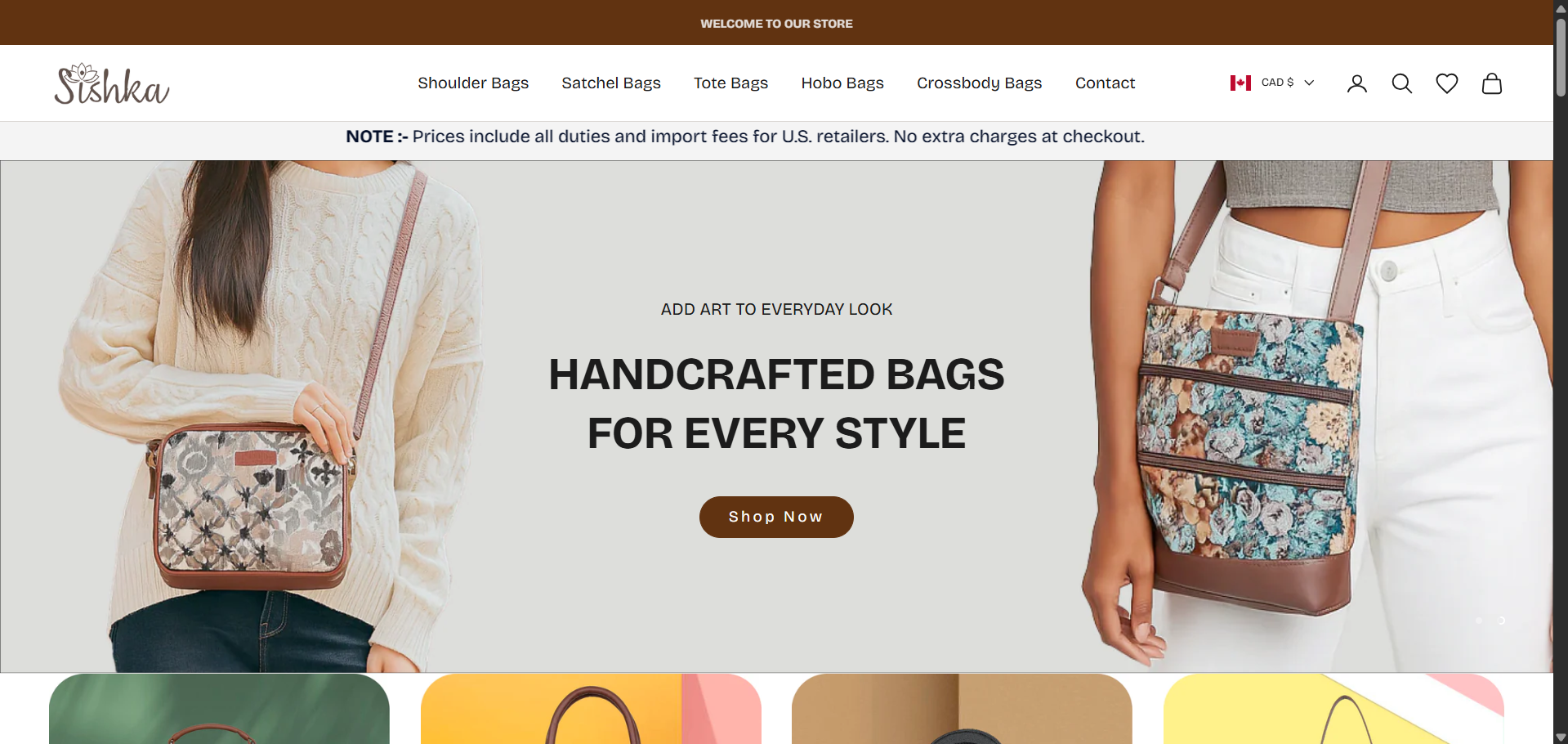Switch to the second slideshow dot
Screen dimensions: 1568x744
coord(1501,621)
